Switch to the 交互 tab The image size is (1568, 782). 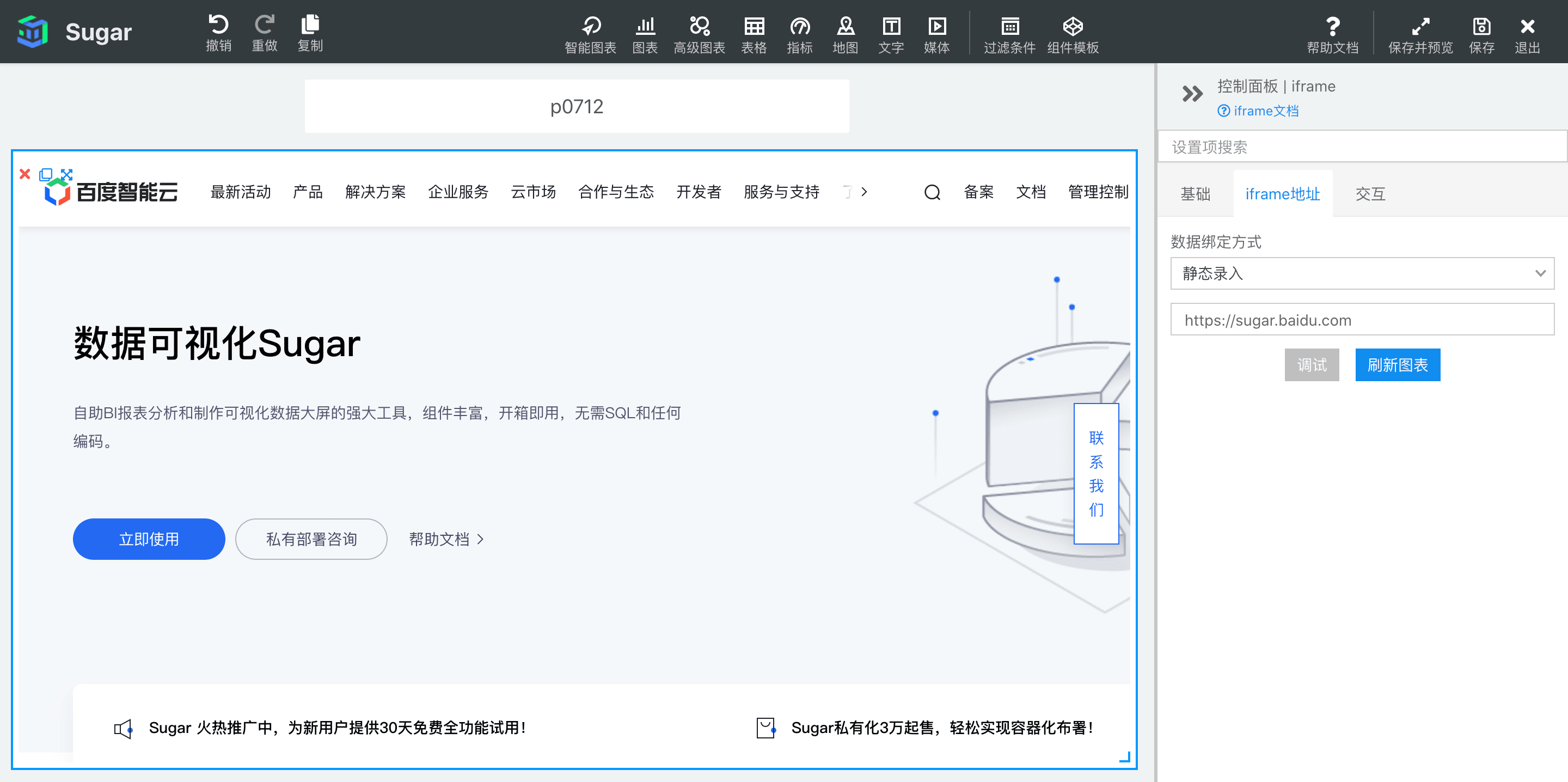coord(1370,194)
